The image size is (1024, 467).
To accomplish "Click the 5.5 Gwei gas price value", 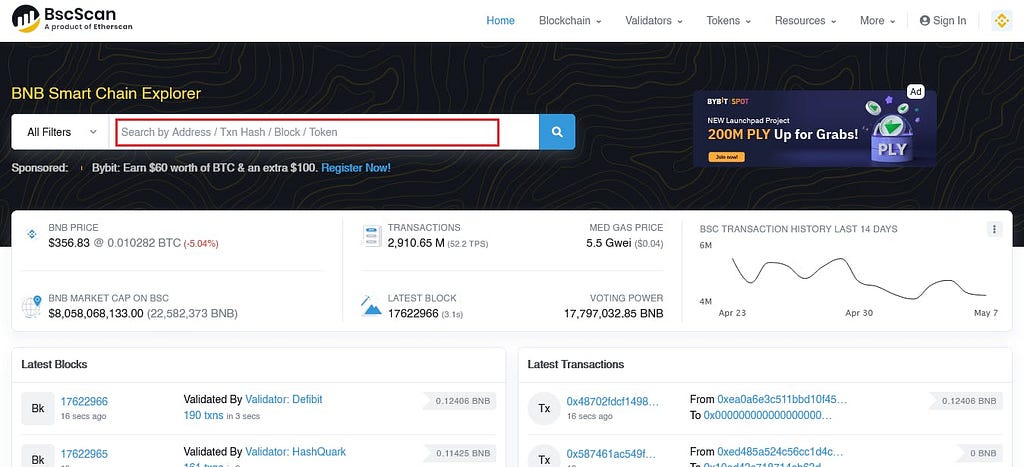I will tap(609, 243).
